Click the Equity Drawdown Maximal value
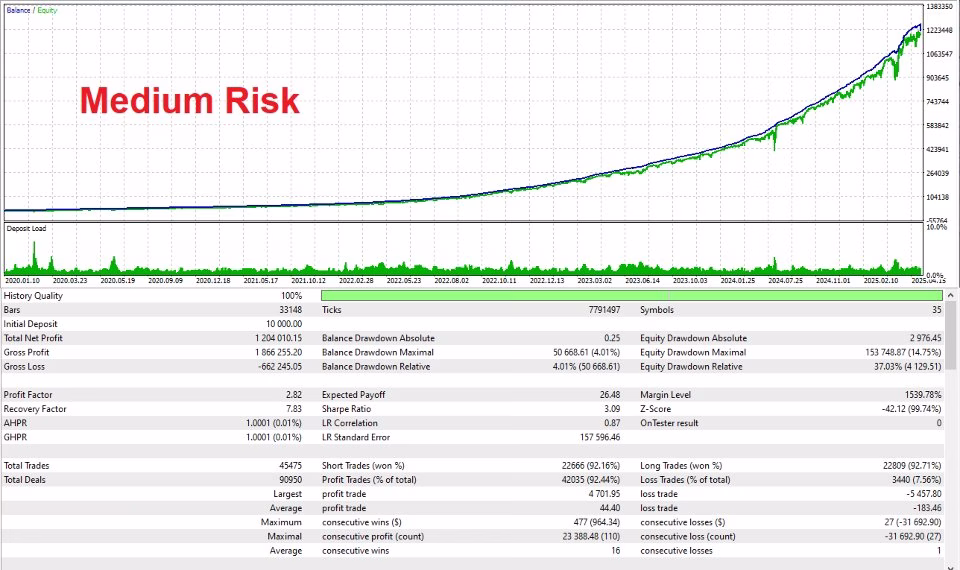 coord(903,353)
